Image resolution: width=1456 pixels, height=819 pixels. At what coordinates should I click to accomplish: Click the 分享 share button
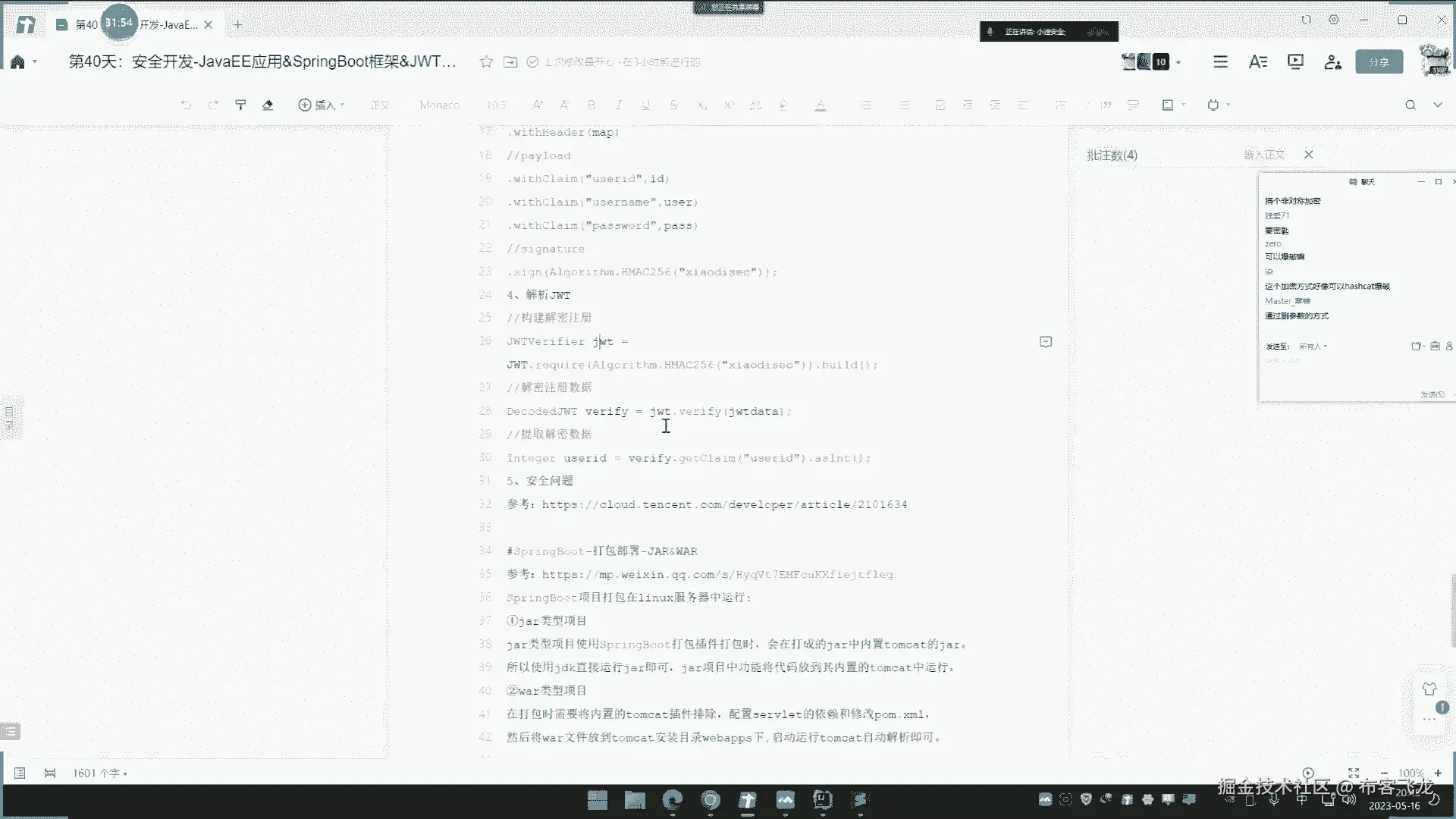[1379, 62]
